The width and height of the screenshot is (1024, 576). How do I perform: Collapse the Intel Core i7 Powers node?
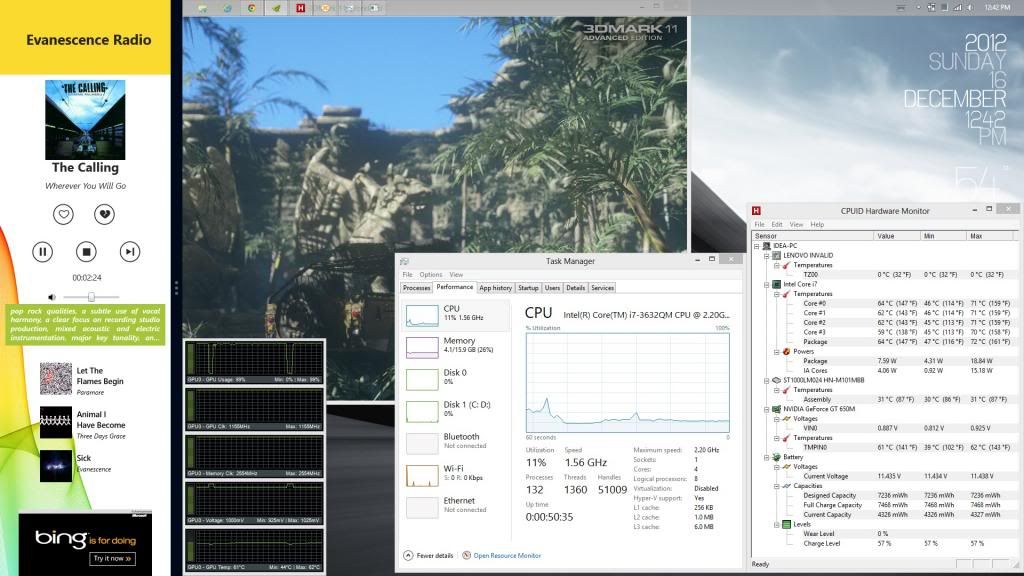pos(776,352)
